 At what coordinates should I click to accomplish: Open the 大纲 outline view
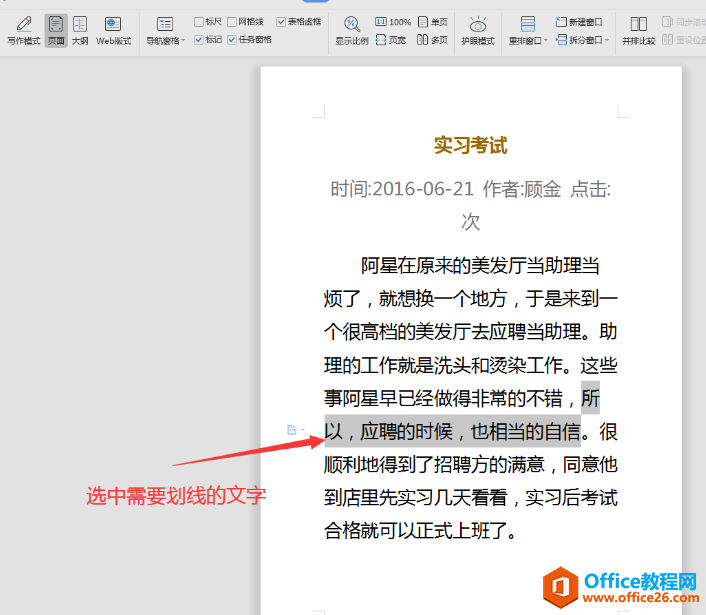tap(80, 30)
